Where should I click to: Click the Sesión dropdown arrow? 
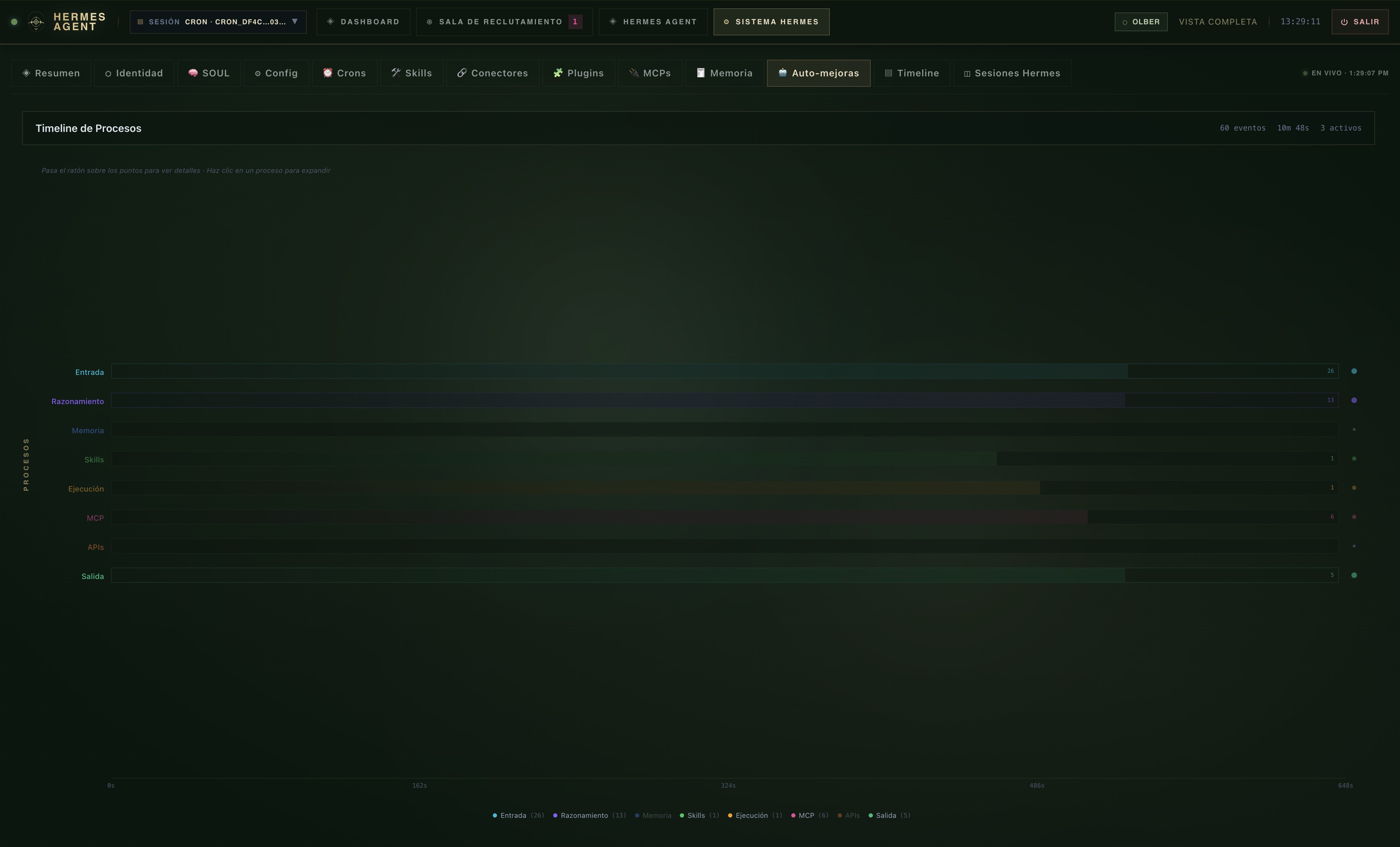click(294, 22)
